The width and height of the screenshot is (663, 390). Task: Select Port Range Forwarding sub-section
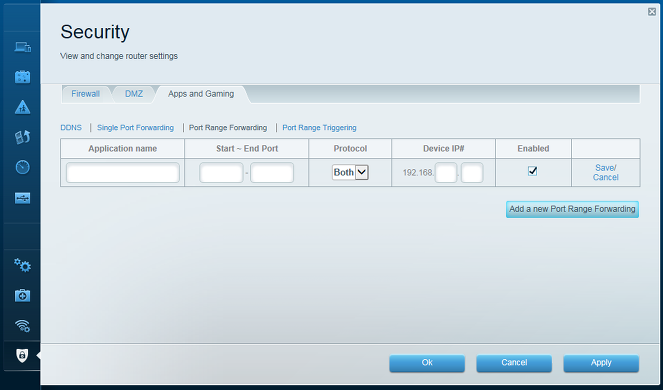[x=228, y=127]
